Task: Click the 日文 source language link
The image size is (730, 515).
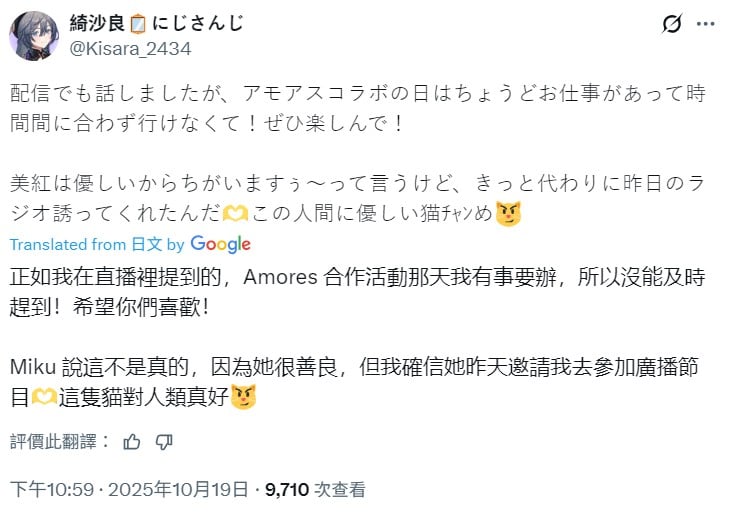Action: [146, 244]
